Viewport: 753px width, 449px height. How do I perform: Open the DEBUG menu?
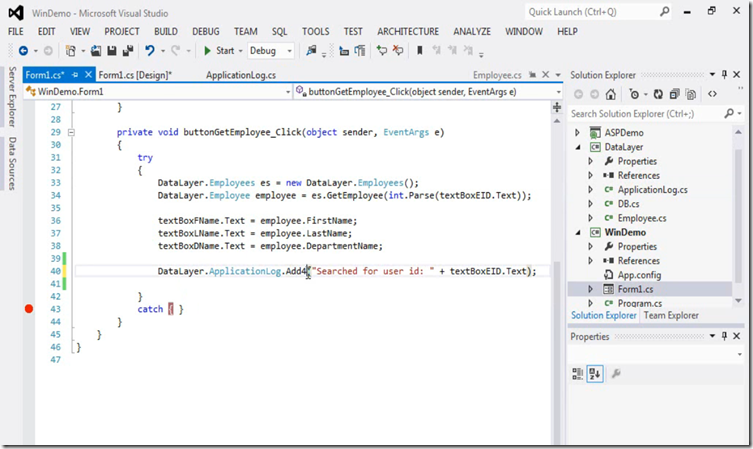206,31
